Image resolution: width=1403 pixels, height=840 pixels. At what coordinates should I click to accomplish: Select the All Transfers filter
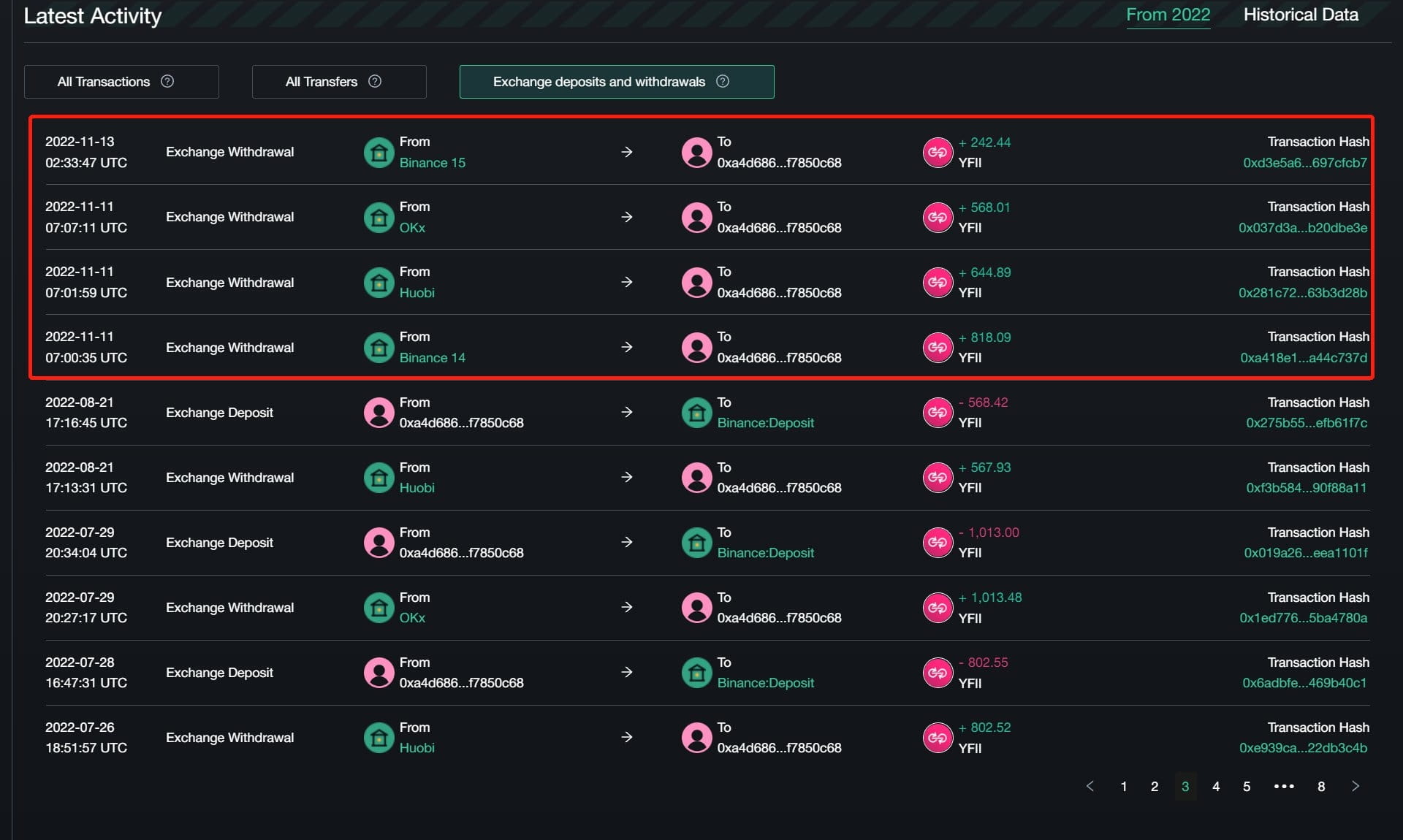click(322, 82)
